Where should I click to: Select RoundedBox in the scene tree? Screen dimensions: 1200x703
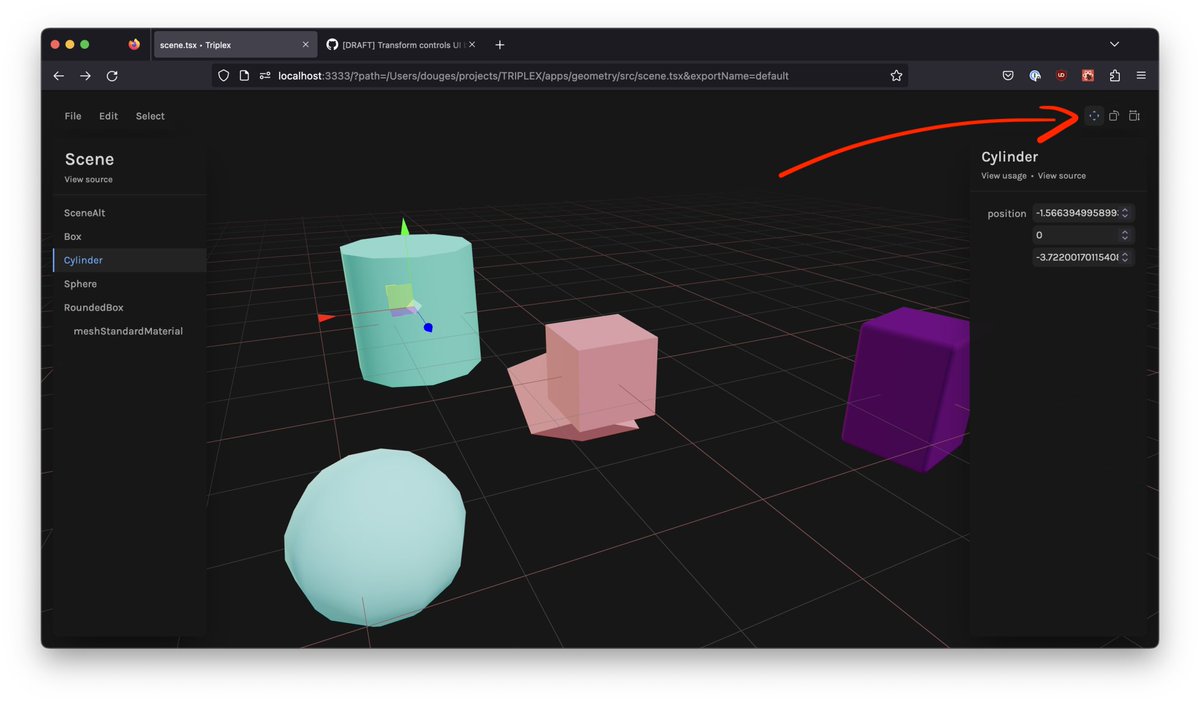point(130,308)
